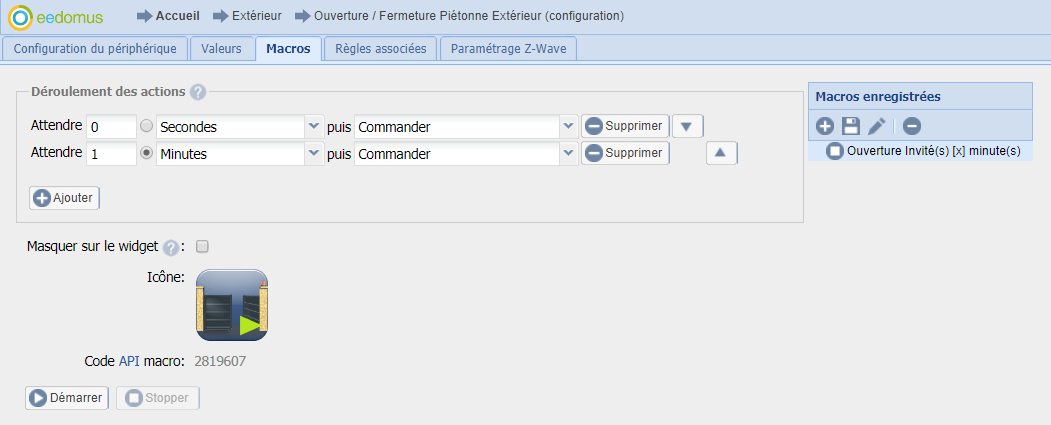The width and height of the screenshot is (1051, 425).
Task: Open help for Déroulement des actions
Action: tap(197, 93)
